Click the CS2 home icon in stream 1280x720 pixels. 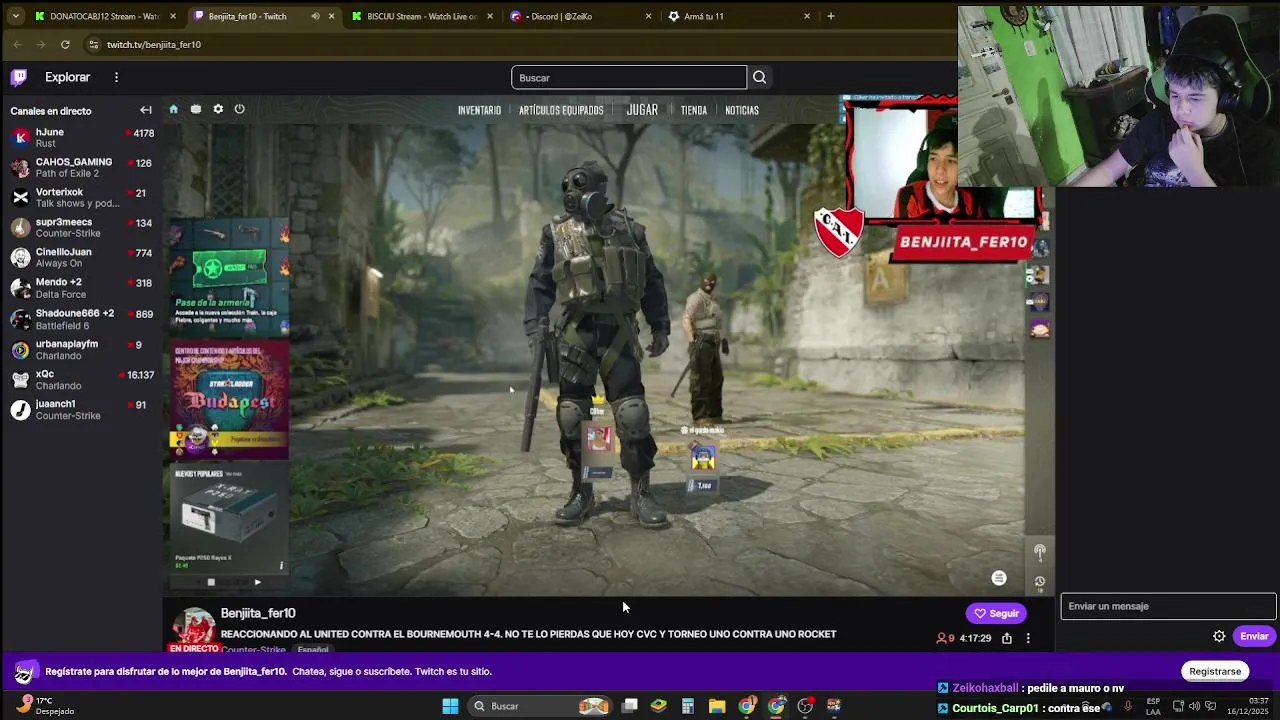(173, 109)
